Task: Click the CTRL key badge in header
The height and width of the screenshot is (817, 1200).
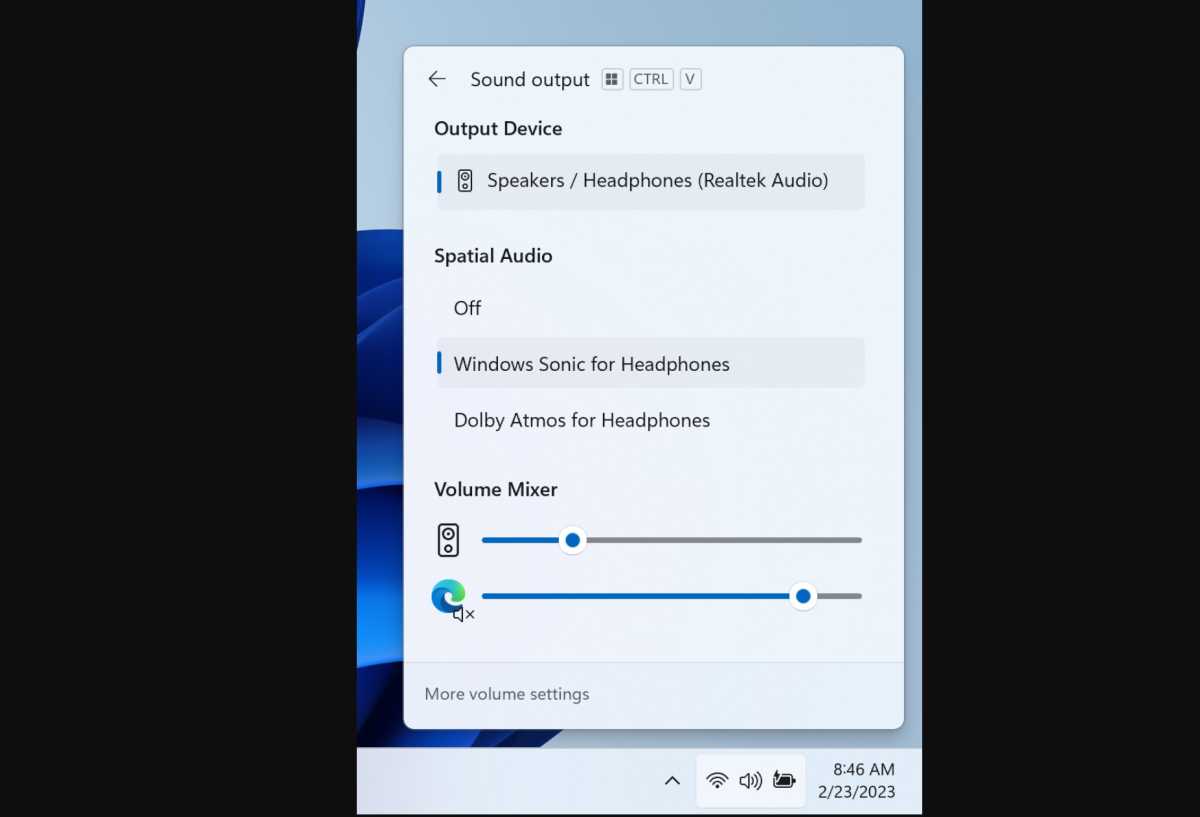Action: pyautogui.click(x=651, y=79)
